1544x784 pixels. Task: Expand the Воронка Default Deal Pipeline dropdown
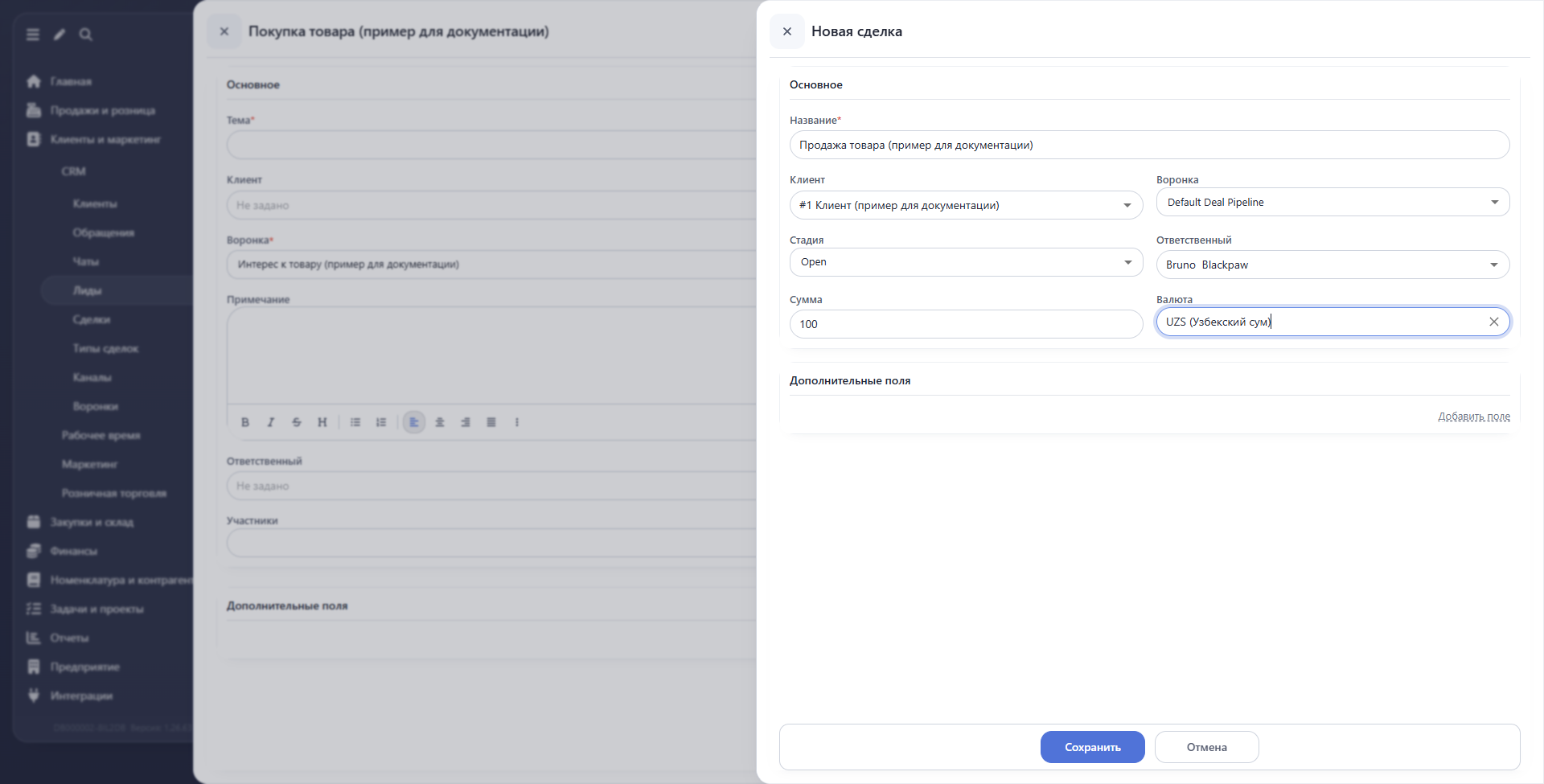[x=1333, y=202]
